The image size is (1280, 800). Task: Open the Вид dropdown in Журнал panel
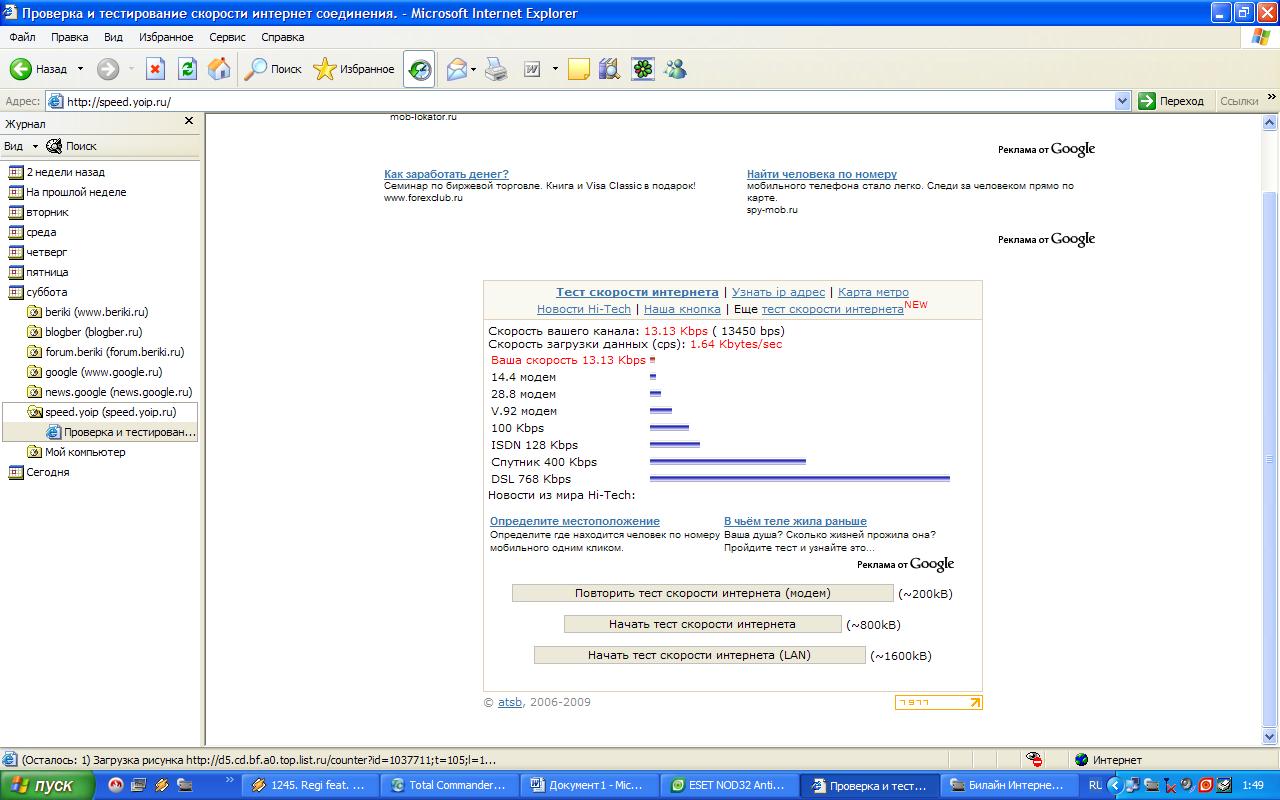[x=20, y=146]
